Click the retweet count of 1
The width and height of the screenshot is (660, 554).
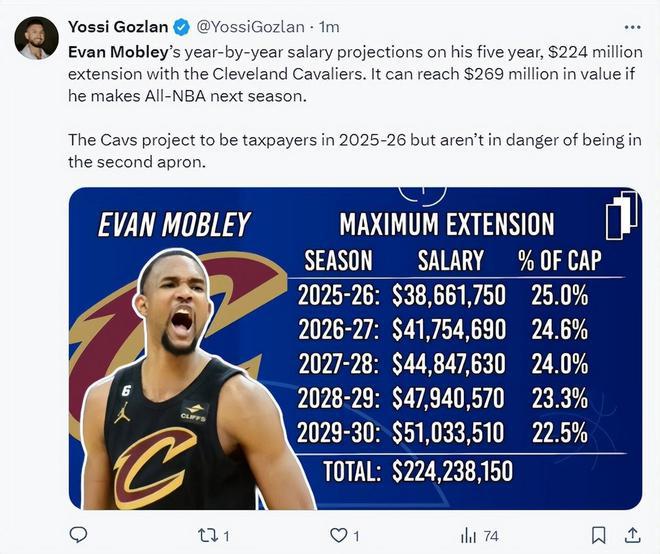point(226,536)
